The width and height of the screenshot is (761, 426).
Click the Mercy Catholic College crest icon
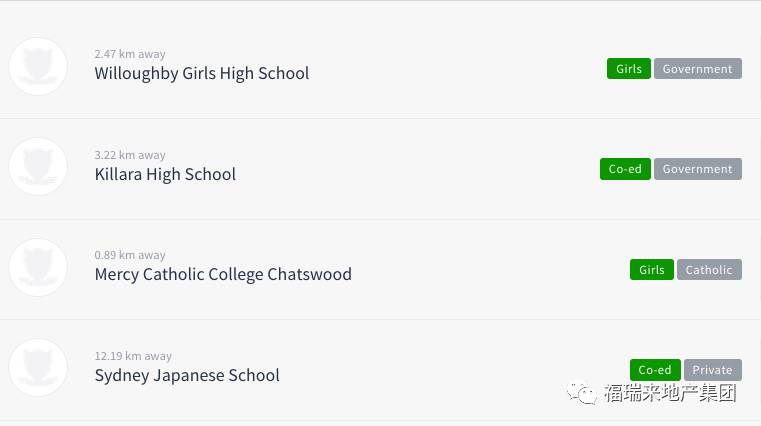pyautogui.click(x=38, y=267)
